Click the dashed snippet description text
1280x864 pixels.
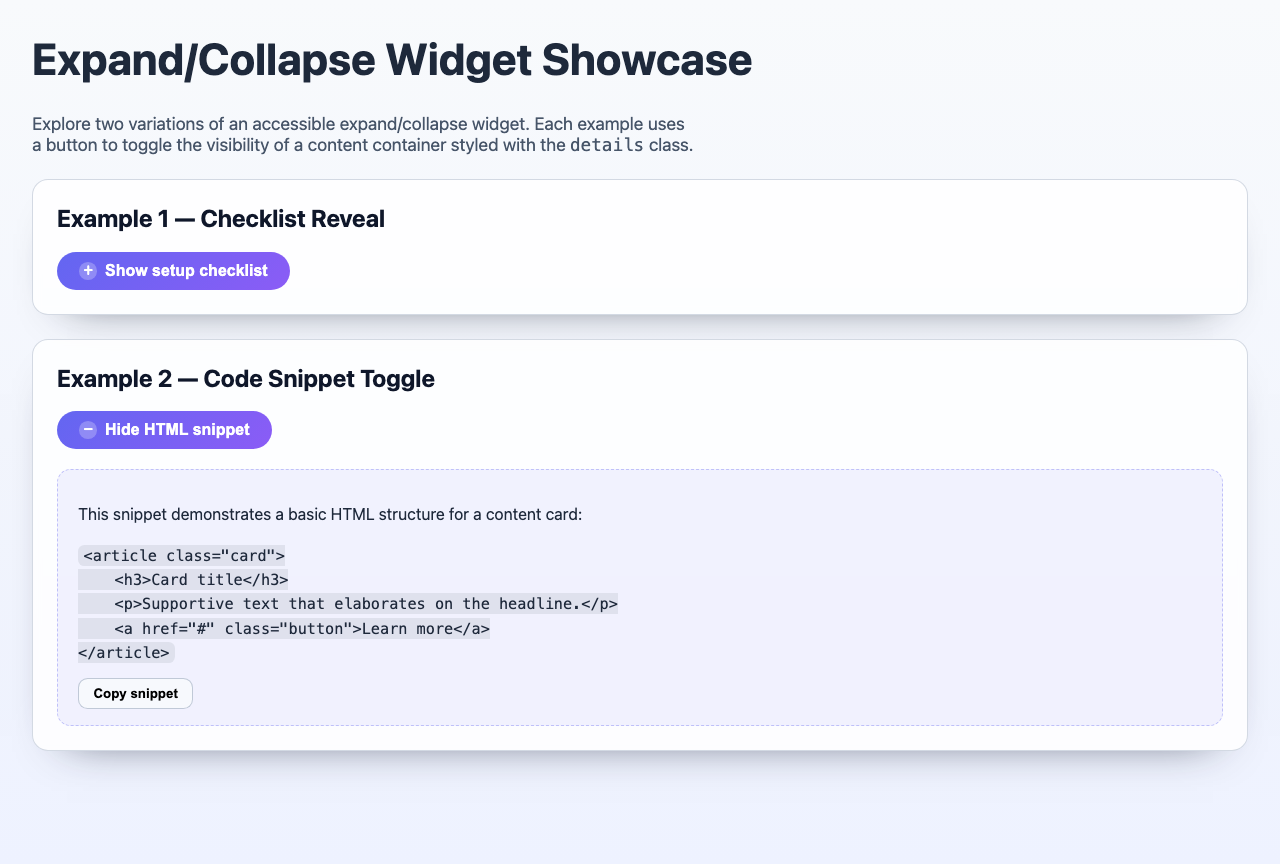332,514
